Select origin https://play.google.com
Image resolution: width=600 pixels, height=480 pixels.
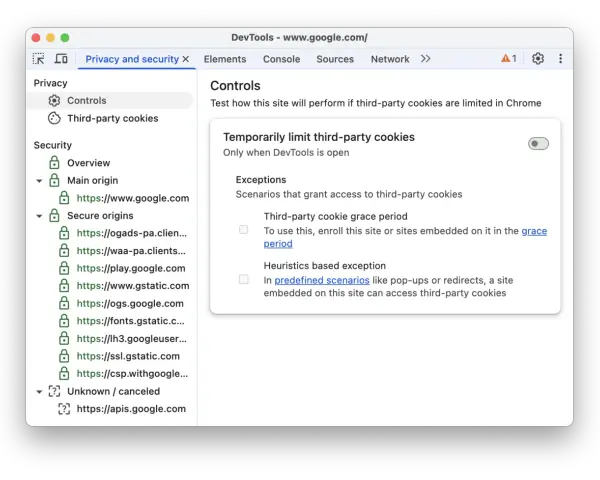[x=131, y=268]
